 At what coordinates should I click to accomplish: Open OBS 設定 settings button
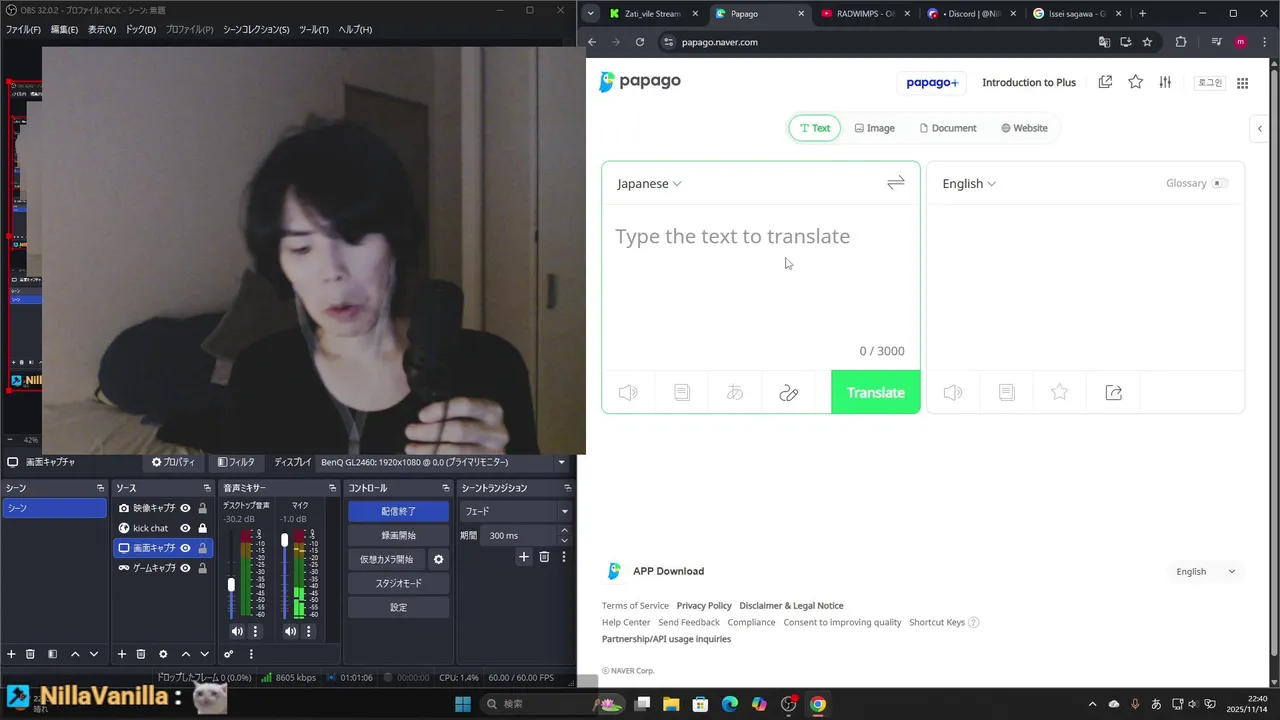point(398,607)
